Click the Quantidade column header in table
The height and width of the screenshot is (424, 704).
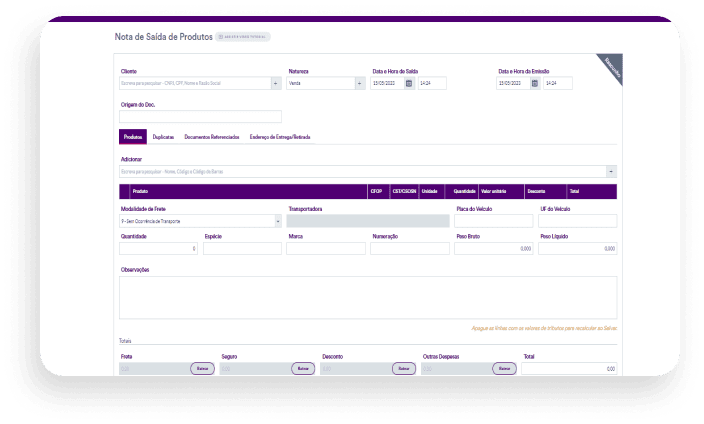pos(462,191)
